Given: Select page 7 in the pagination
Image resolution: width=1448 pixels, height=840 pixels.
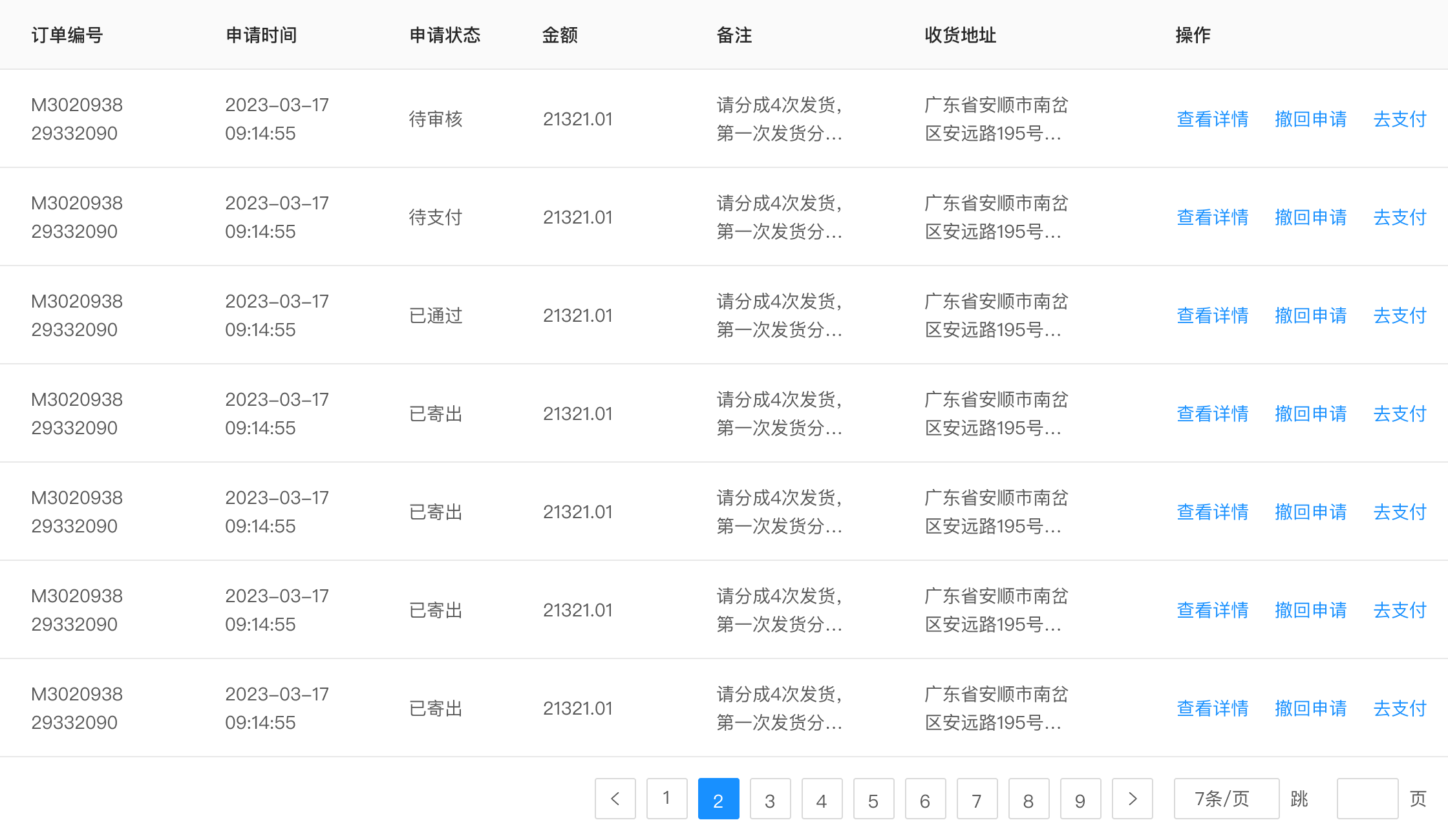Looking at the screenshot, I should coord(977,799).
